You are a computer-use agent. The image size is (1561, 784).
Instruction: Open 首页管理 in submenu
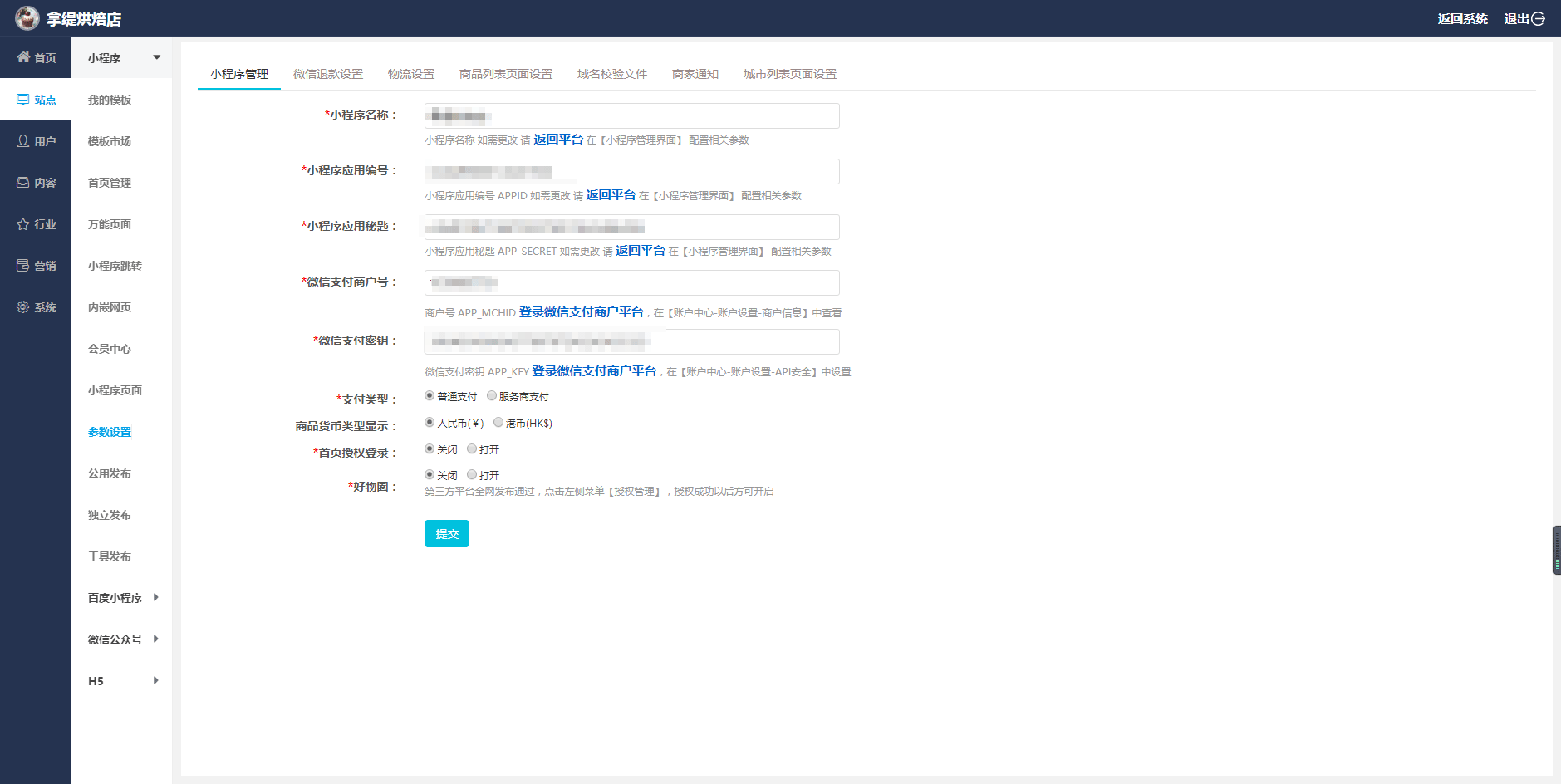110,183
